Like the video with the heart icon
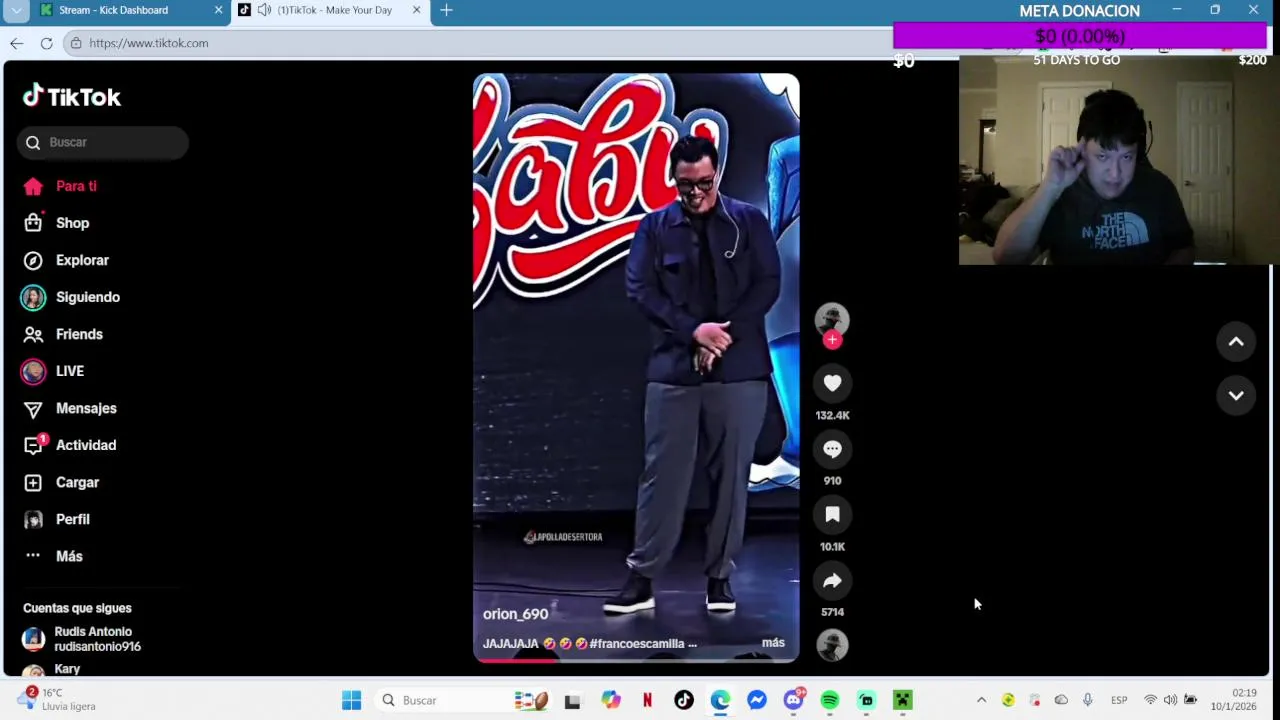 pos(832,383)
